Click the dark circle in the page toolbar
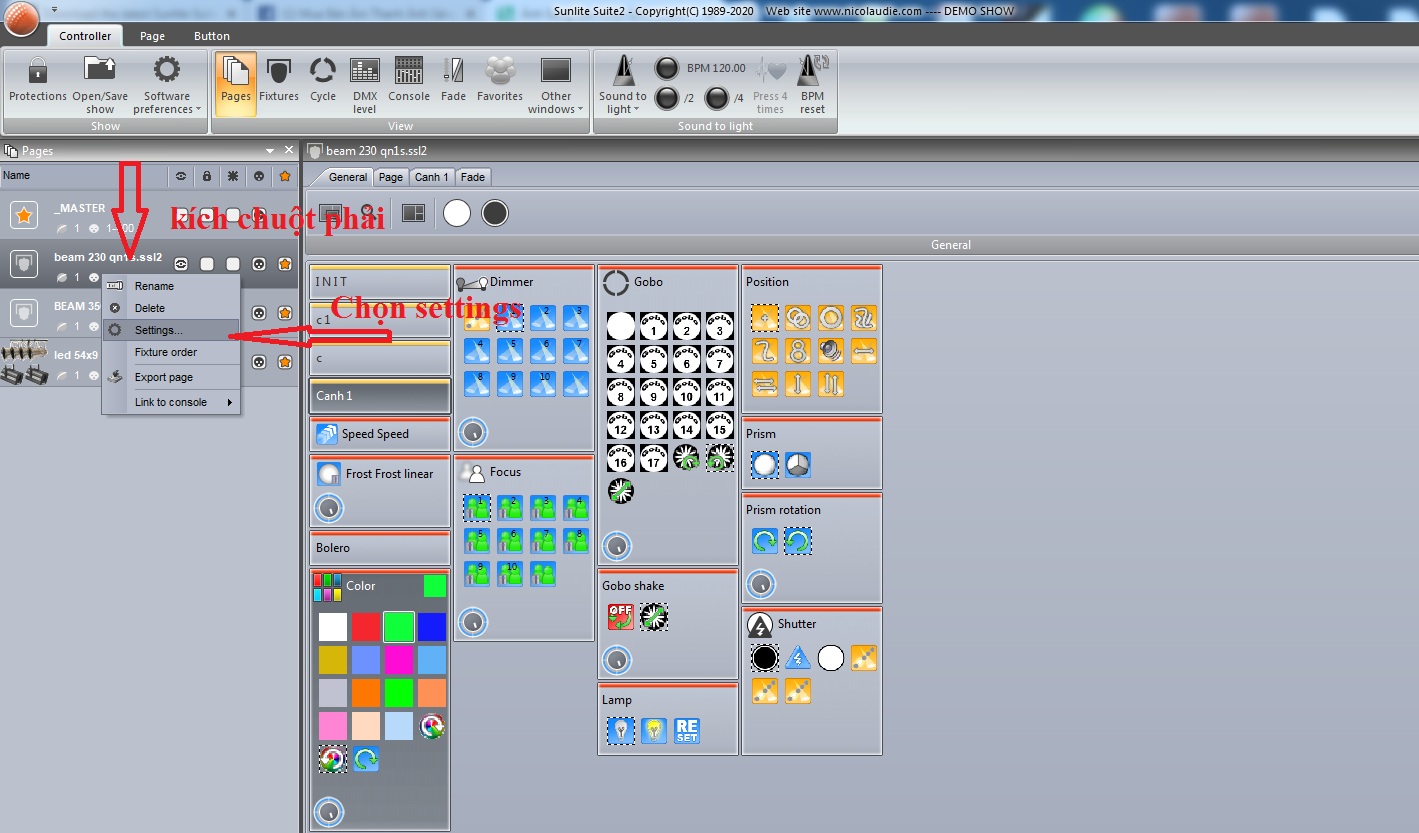This screenshot has width=1419, height=833. 495,213
